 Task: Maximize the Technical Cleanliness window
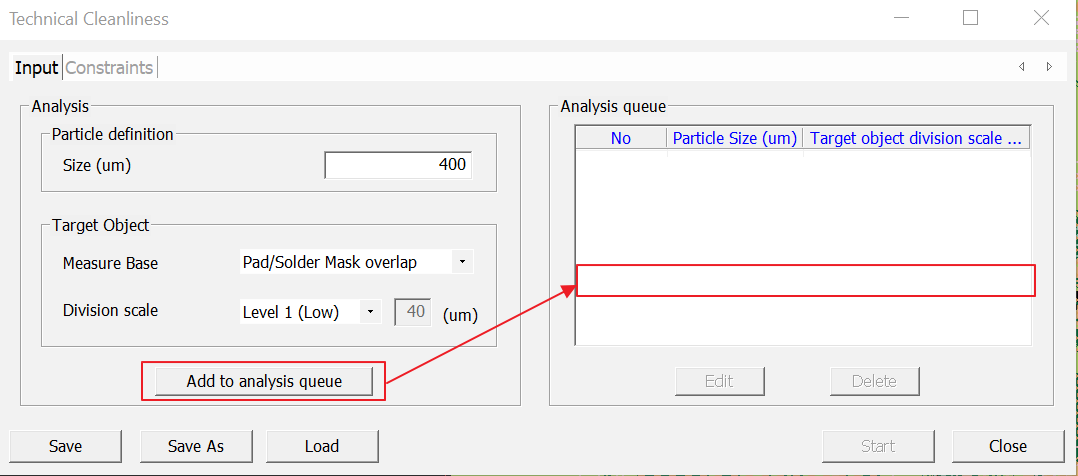(970, 18)
